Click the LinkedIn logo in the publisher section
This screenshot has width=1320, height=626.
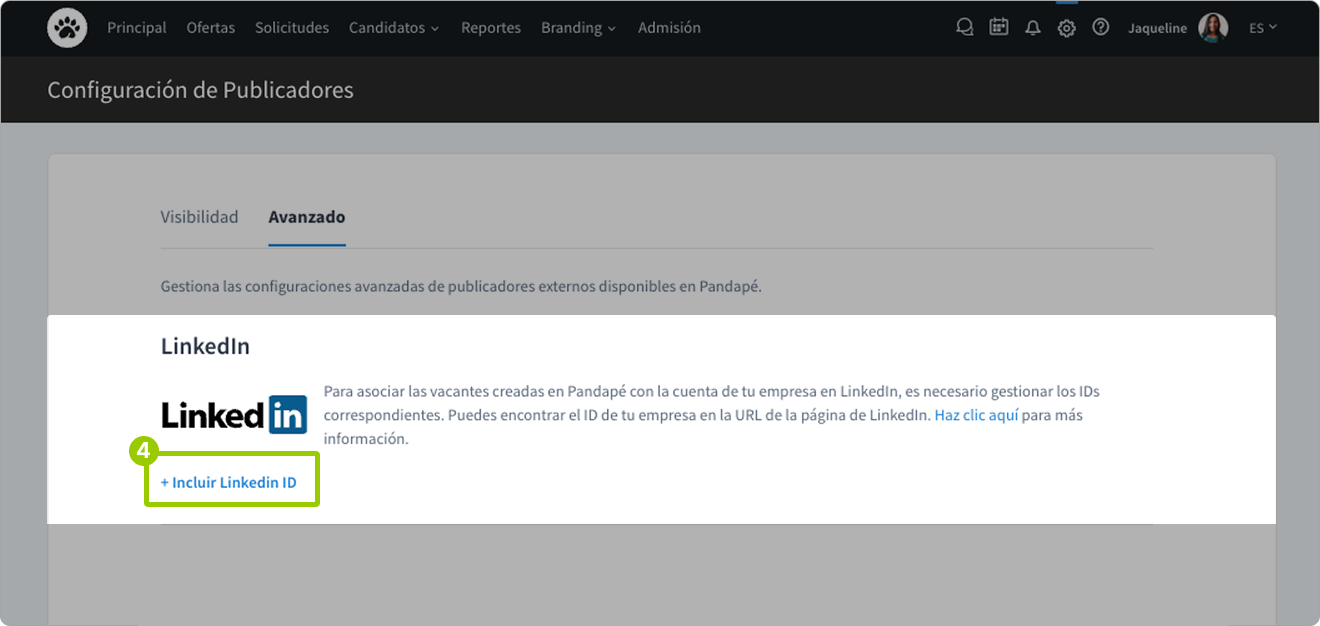click(233, 412)
